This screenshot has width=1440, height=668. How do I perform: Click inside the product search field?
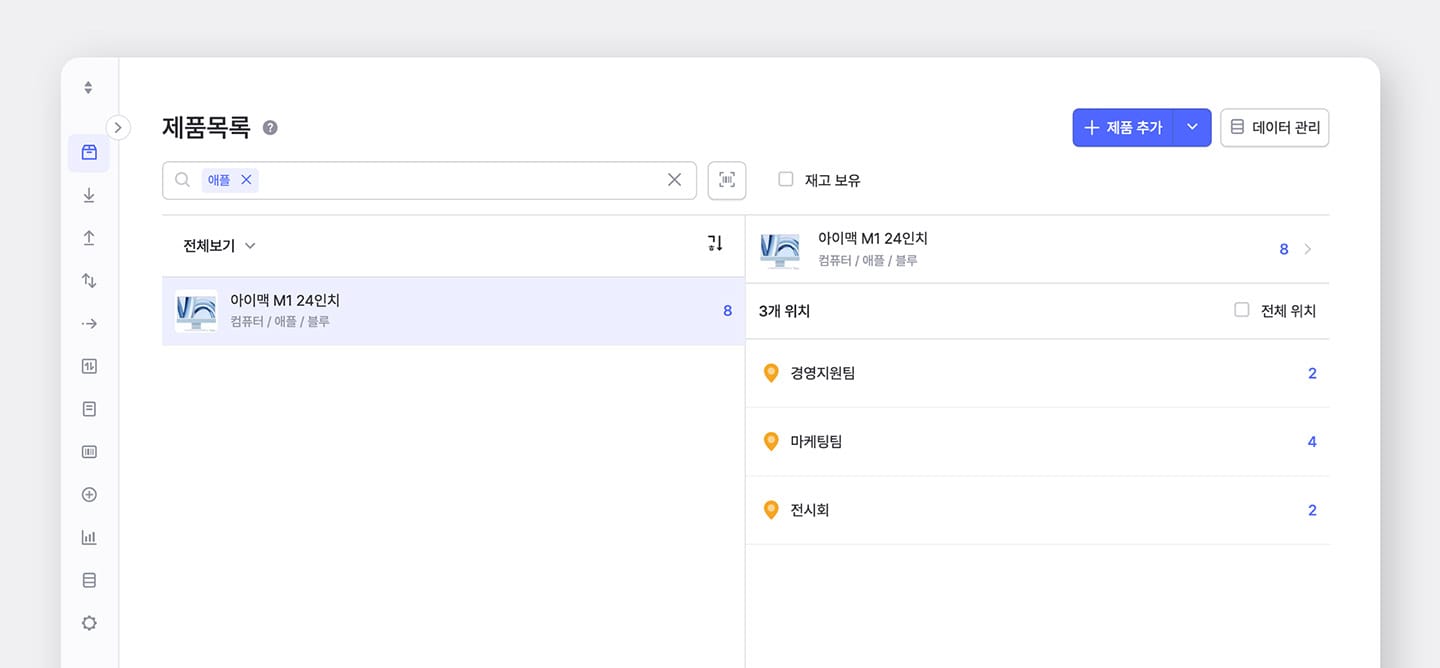430,180
